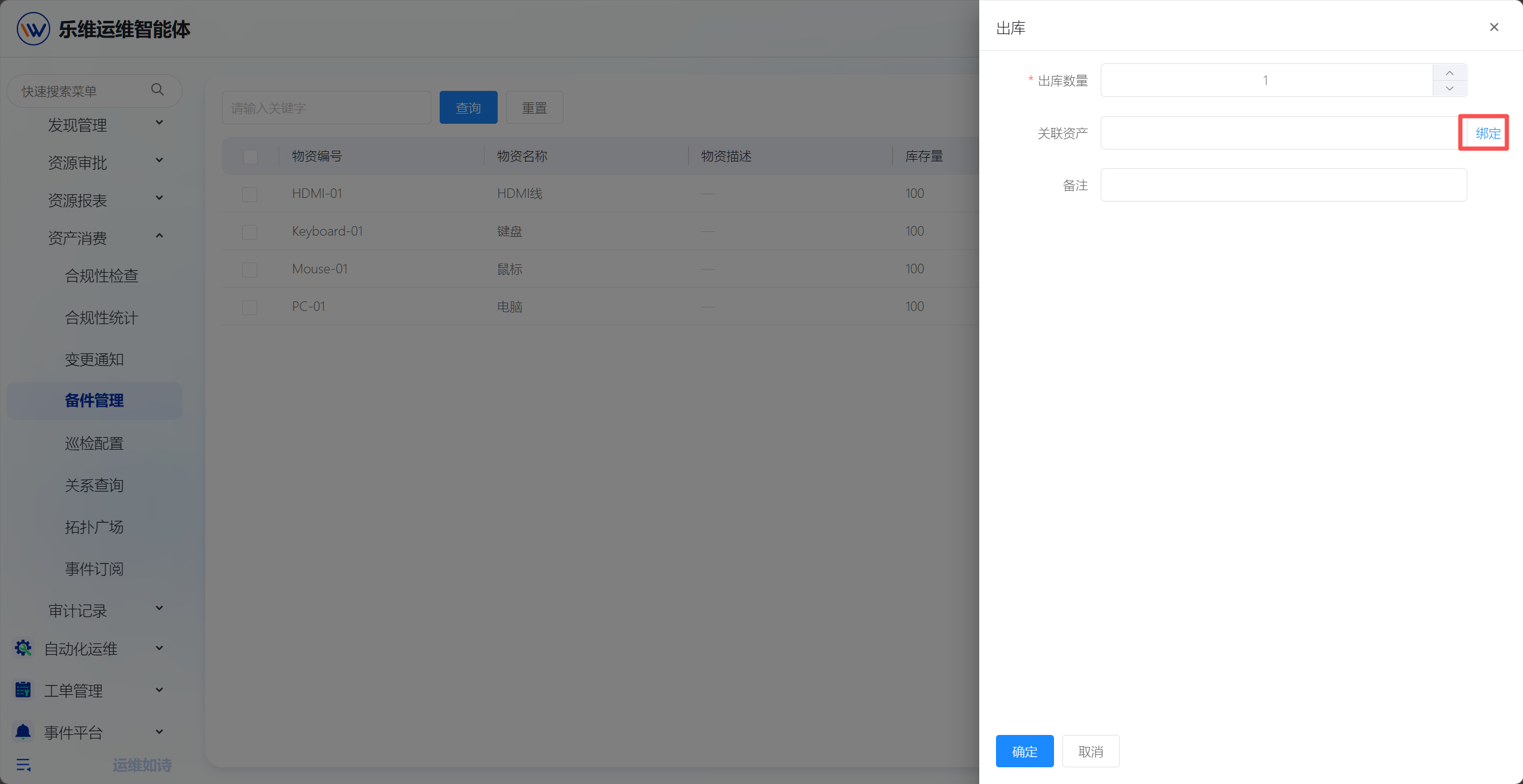The height and width of the screenshot is (784, 1523).
Task: Open 事件订阅 menu item
Action: tap(95, 569)
